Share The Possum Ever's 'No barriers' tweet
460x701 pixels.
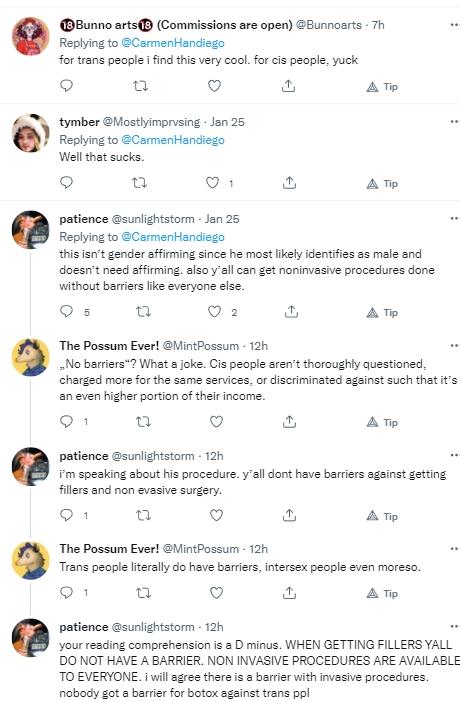coord(289,422)
